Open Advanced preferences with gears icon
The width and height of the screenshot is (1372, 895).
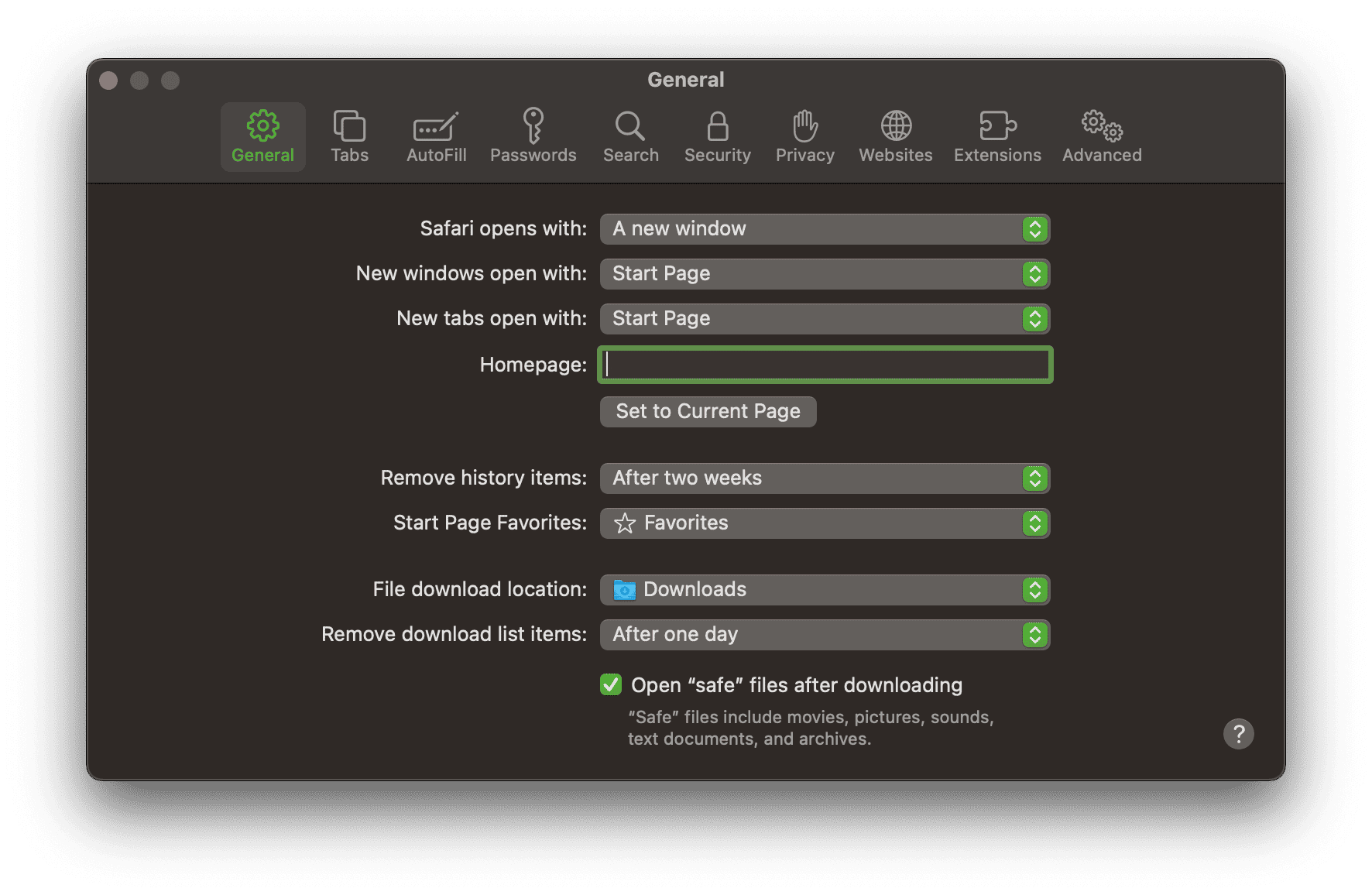pos(1102,136)
